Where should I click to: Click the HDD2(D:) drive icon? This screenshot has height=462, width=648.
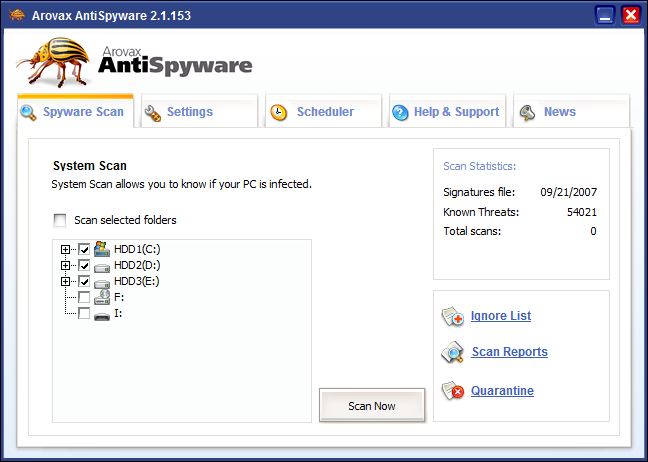[x=102, y=267]
